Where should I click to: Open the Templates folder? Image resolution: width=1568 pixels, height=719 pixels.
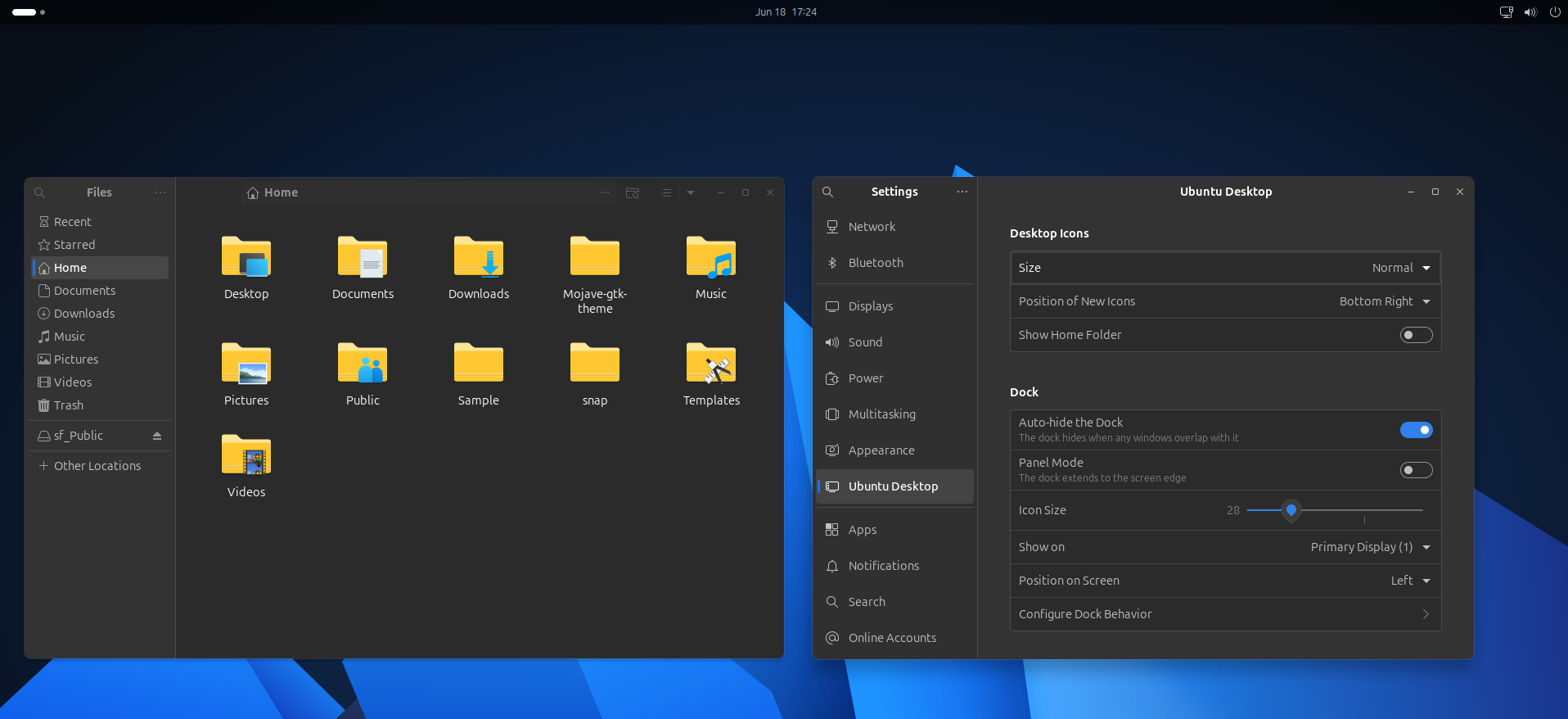click(x=710, y=364)
